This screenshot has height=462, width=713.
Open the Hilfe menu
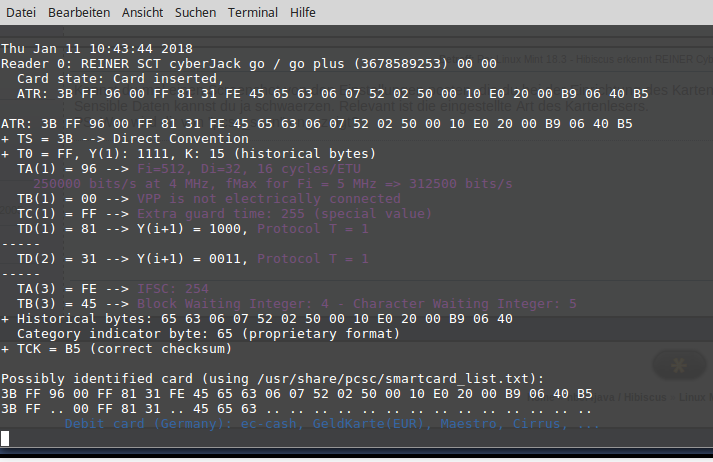pyautogui.click(x=303, y=13)
